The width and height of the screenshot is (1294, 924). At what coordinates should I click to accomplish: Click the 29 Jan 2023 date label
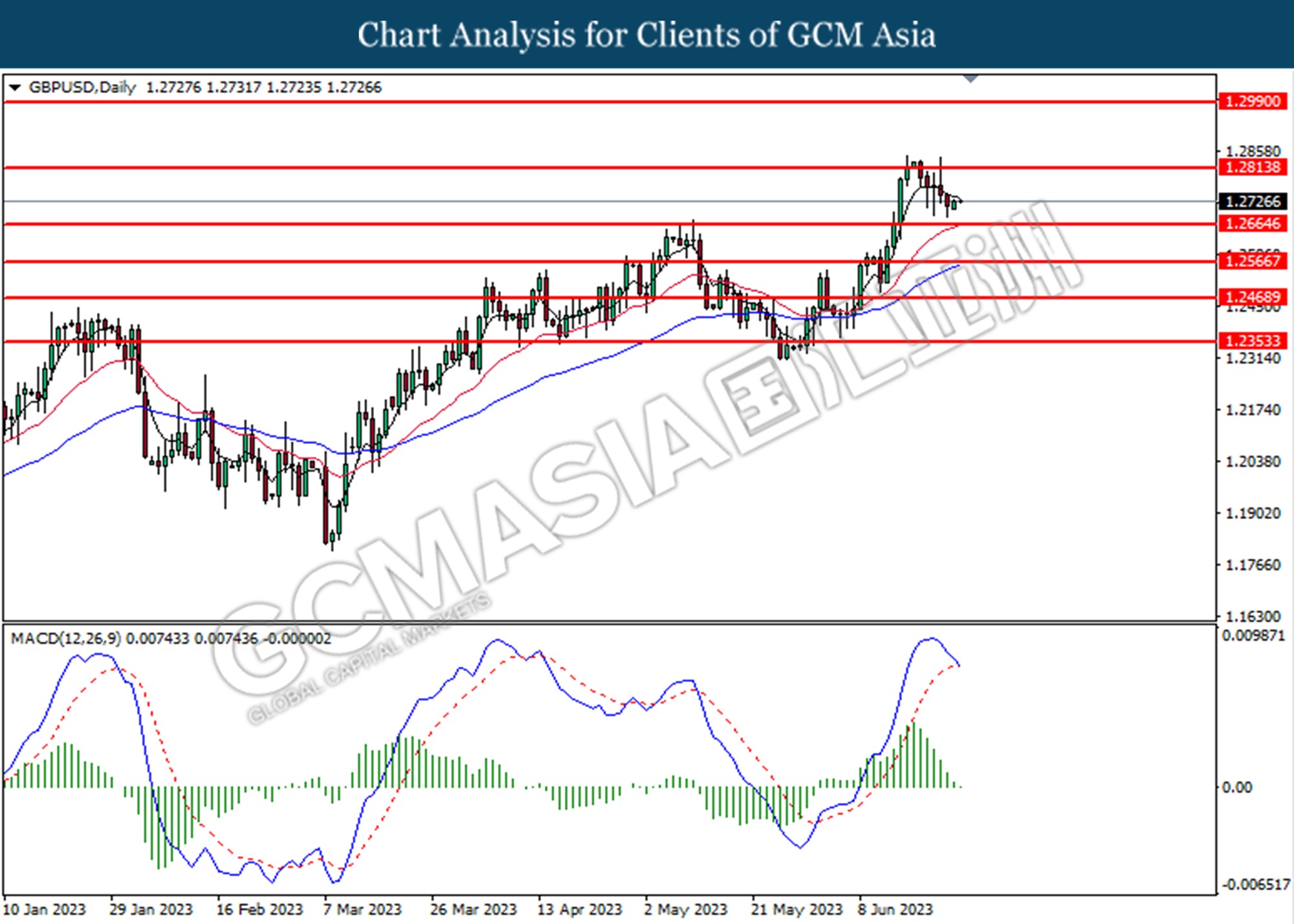151,910
